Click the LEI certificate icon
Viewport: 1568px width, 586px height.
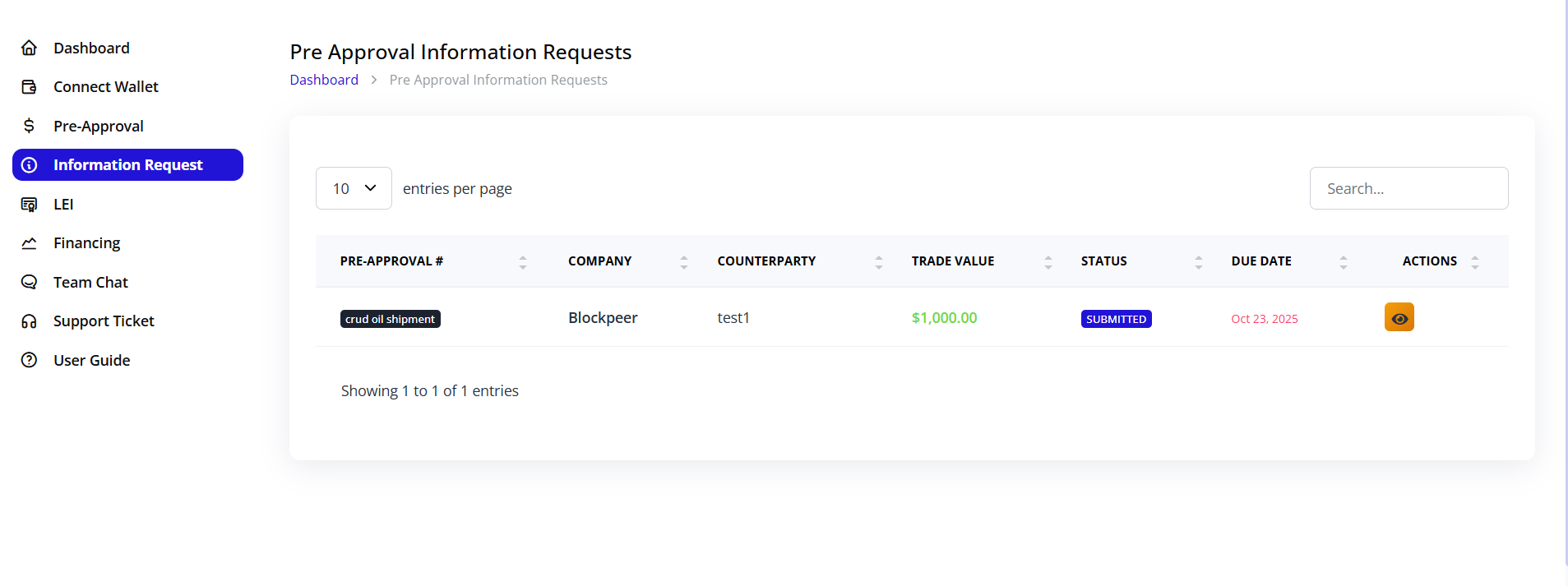coord(29,204)
